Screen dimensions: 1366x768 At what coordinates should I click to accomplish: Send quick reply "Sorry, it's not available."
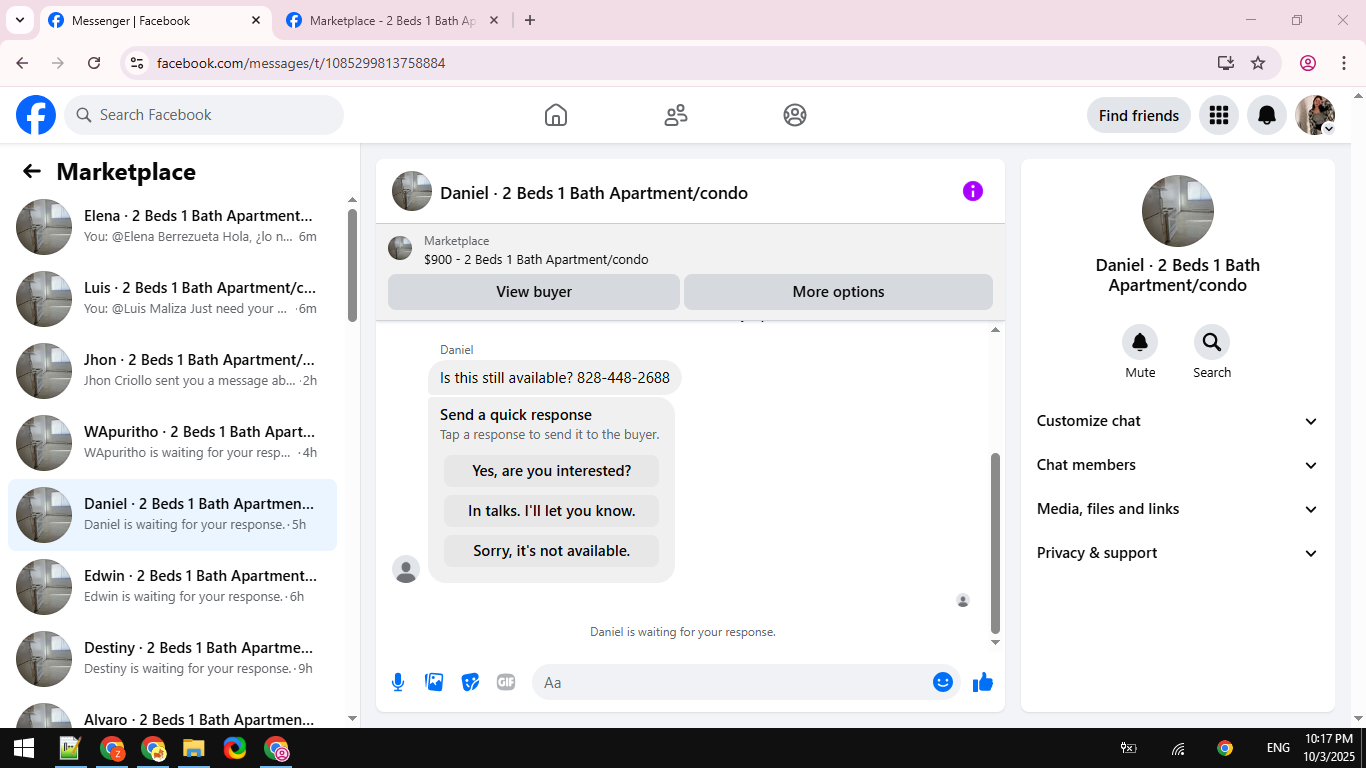(x=552, y=551)
